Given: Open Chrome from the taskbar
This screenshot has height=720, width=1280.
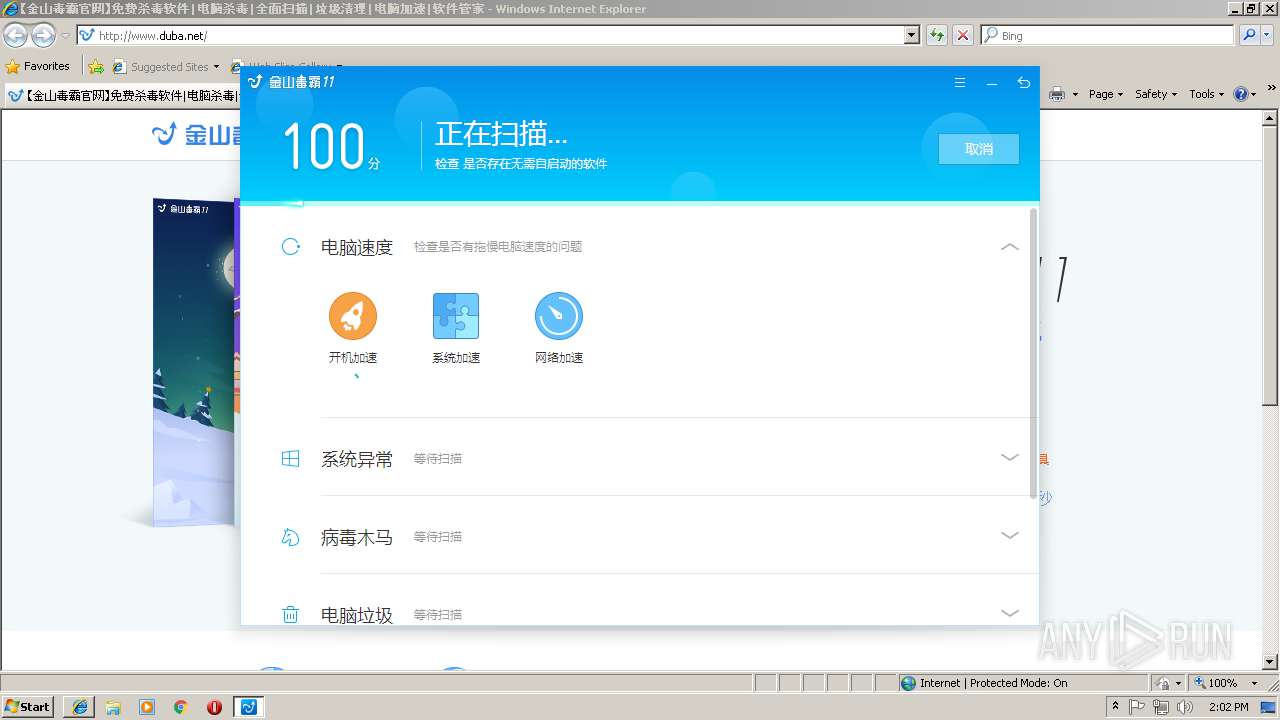Looking at the screenshot, I should 181,707.
